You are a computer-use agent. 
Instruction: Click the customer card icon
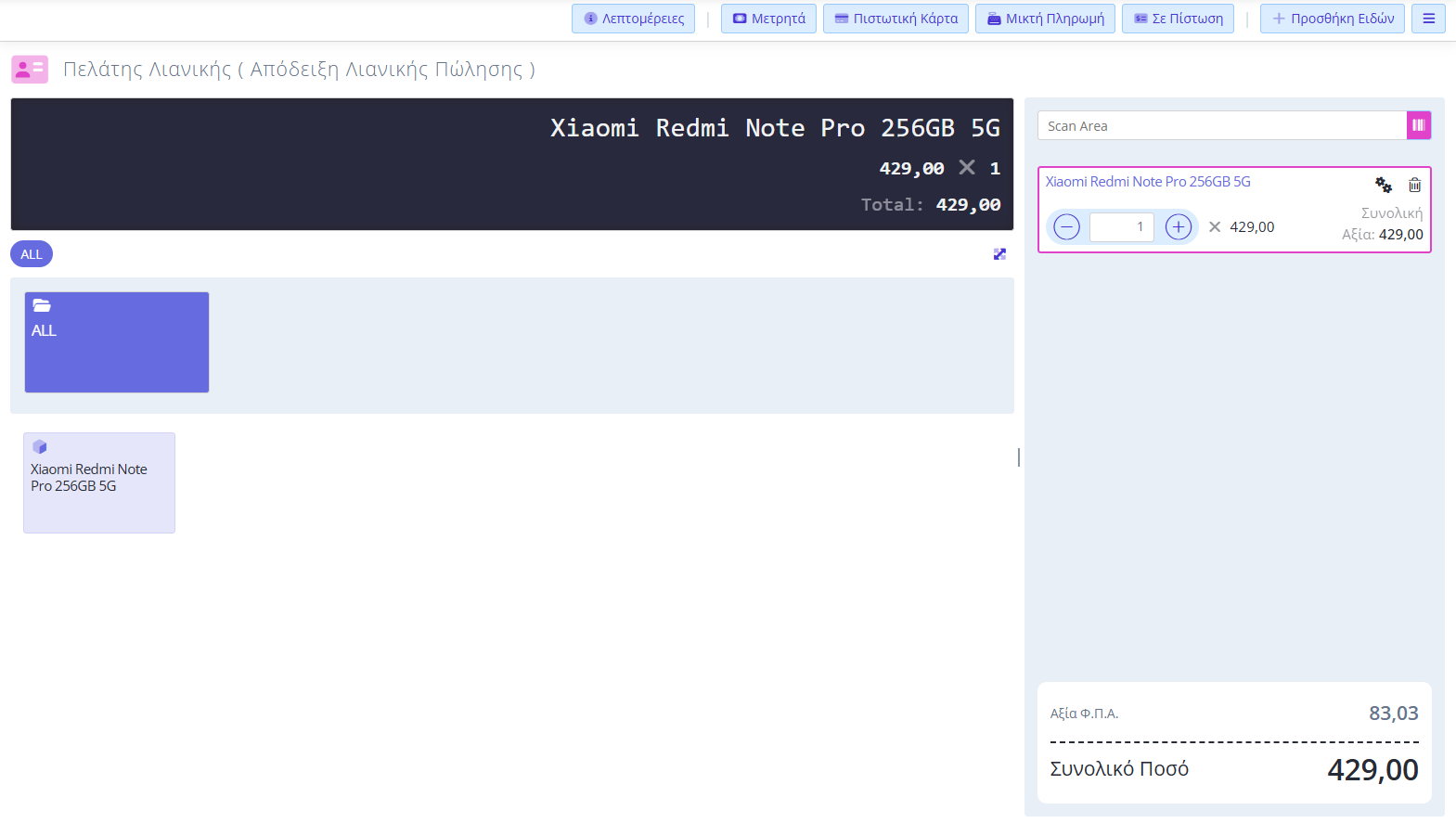[30, 70]
